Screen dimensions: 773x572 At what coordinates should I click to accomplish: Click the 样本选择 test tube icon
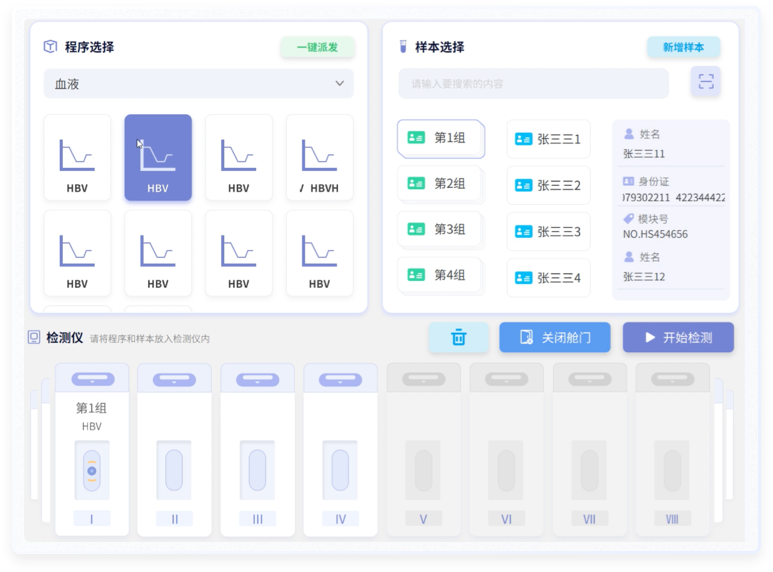(x=403, y=47)
